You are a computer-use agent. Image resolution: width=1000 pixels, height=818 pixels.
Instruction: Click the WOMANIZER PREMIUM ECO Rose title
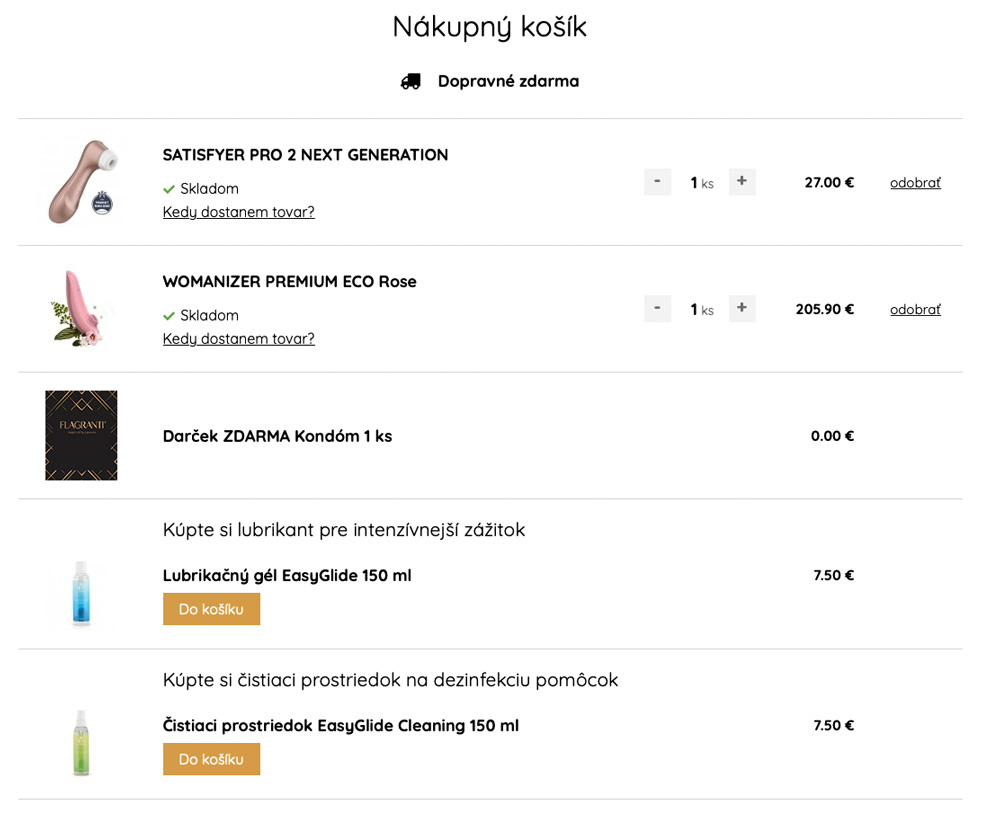click(x=290, y=282)
